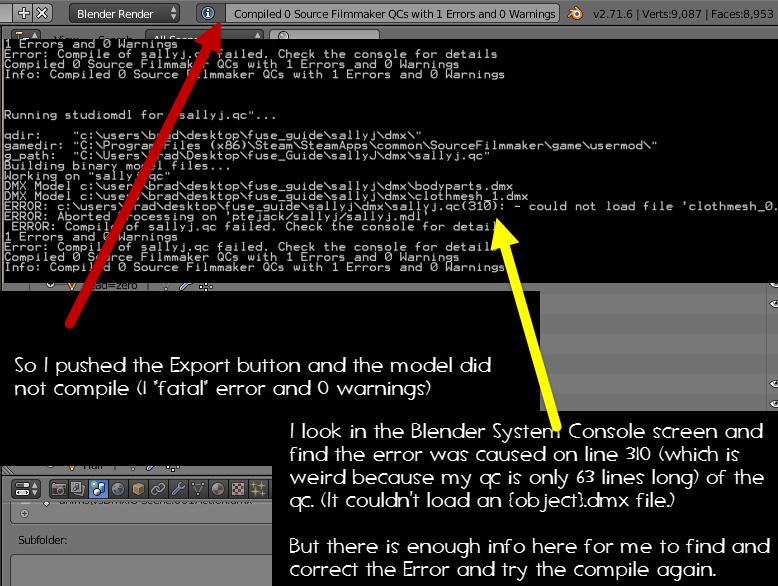This screenshot has width=778, height=586.
Task: Open the Material sphere tab
Action: coord(217,489)
